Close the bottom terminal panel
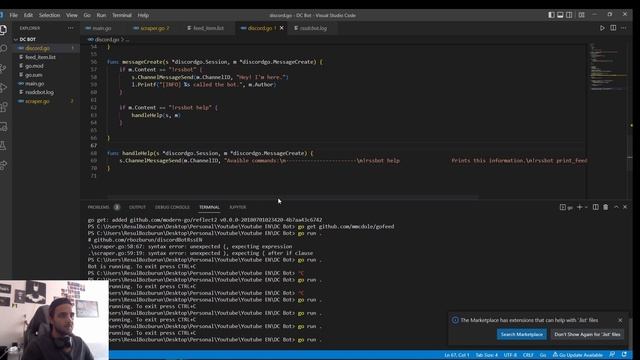Viewport: 640px width, 360px height. 625,207
